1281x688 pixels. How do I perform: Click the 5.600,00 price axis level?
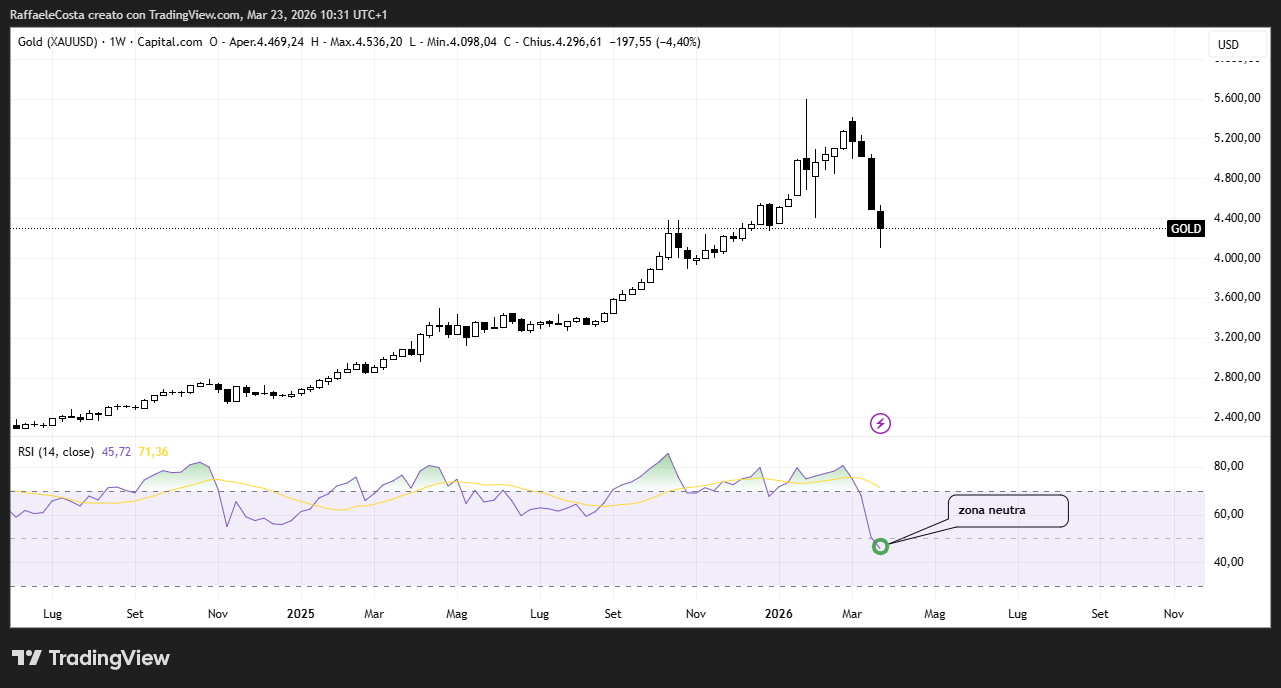click(x=1234, y=98)
